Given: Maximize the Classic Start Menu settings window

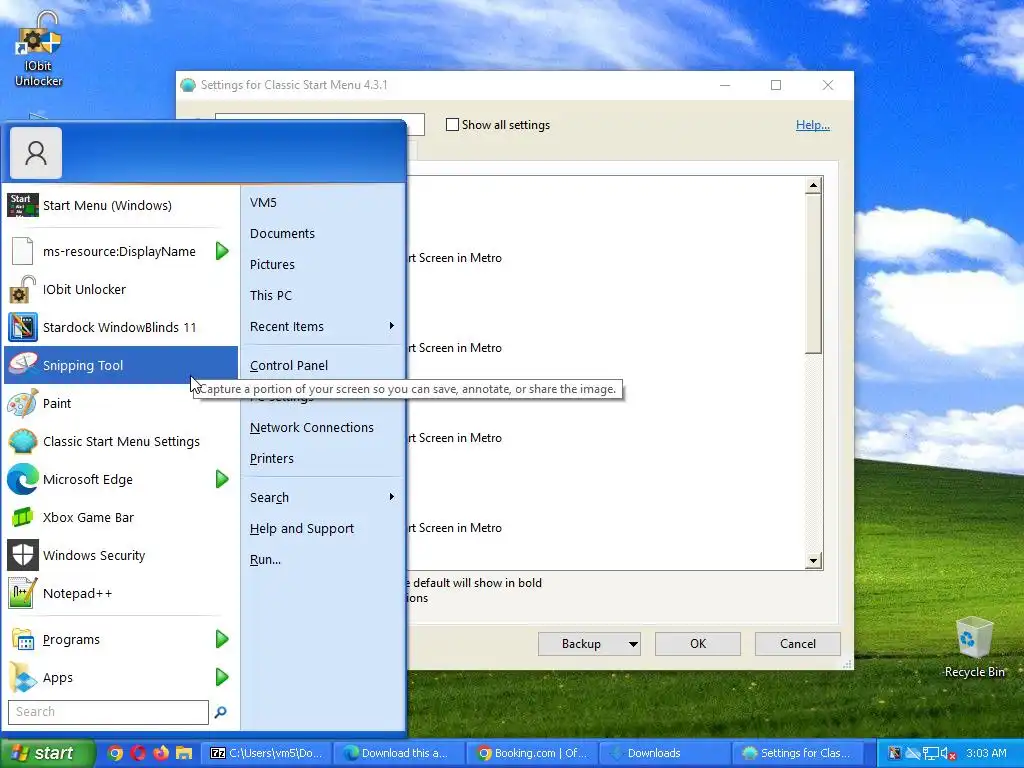Looking at the screenshot, I should coord(776,85).
